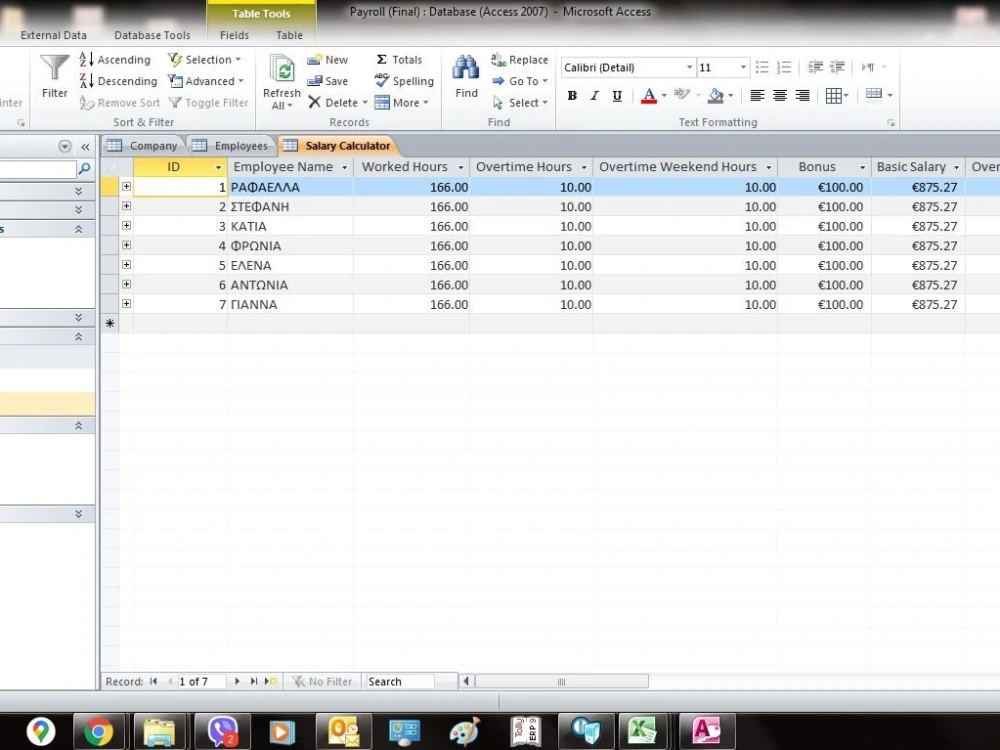This screenshot has height=750, width=1000.
Task: Go to the last record
Action: [253, 681]
